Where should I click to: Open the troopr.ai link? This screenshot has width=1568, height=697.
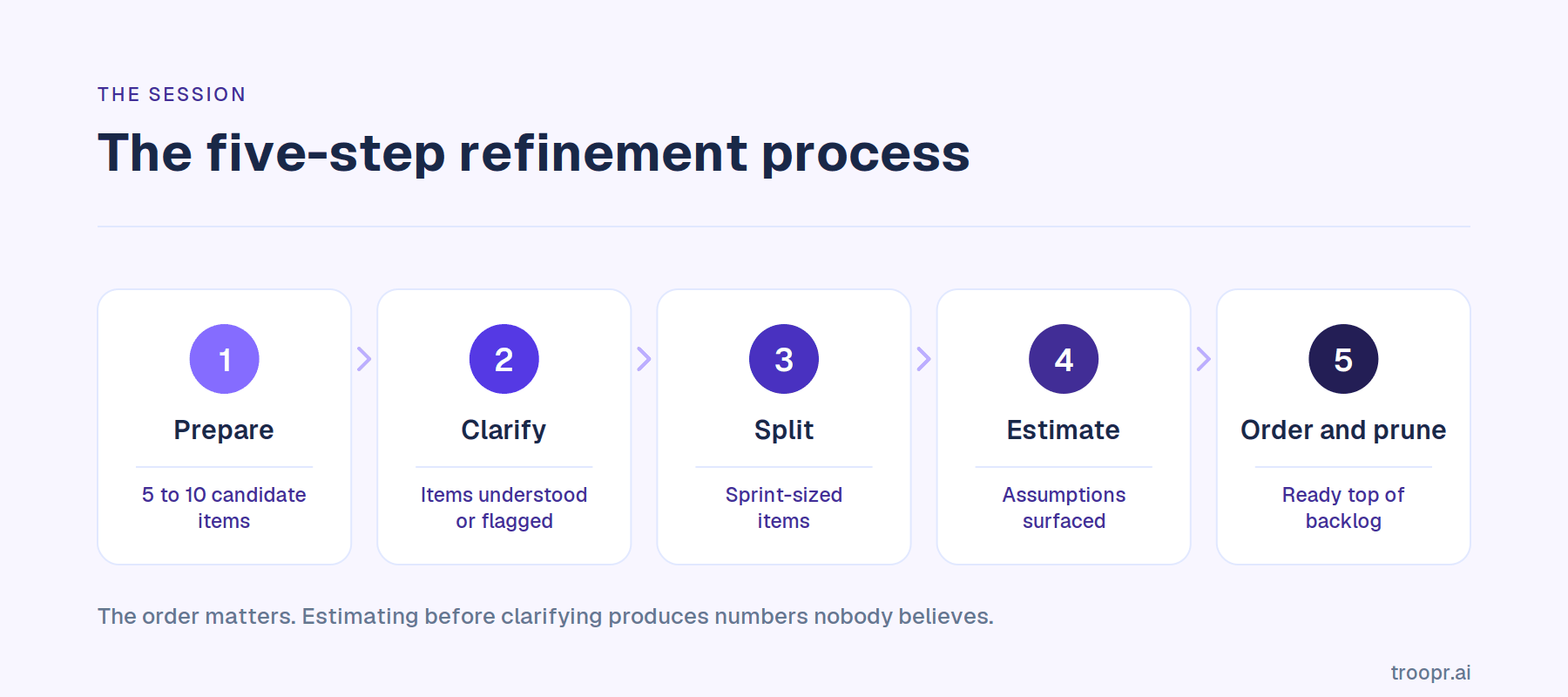point(1430,673)
